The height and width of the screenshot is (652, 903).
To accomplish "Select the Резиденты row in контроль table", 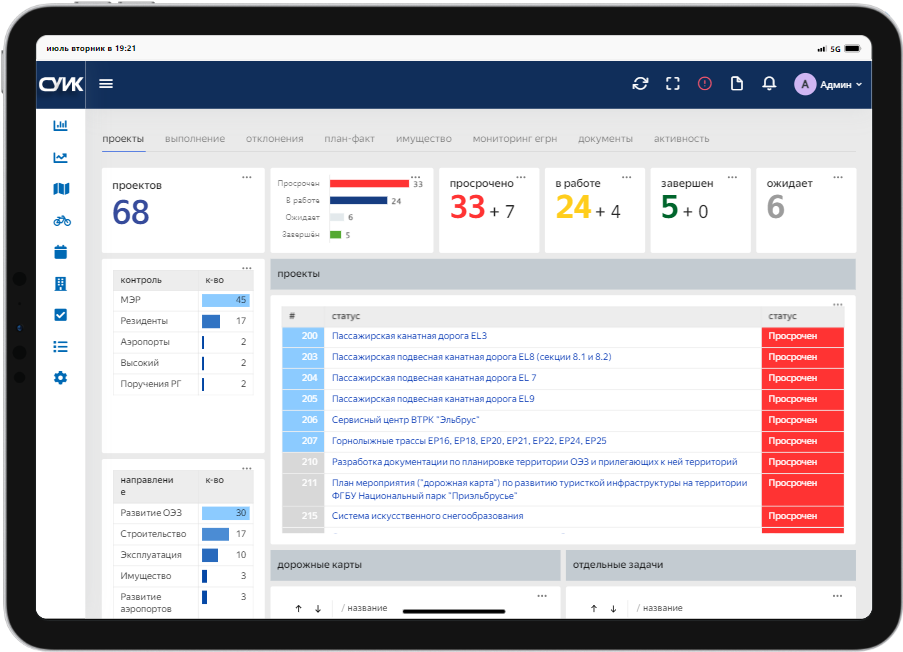I will pyautogui.click(x=183, y=321).
